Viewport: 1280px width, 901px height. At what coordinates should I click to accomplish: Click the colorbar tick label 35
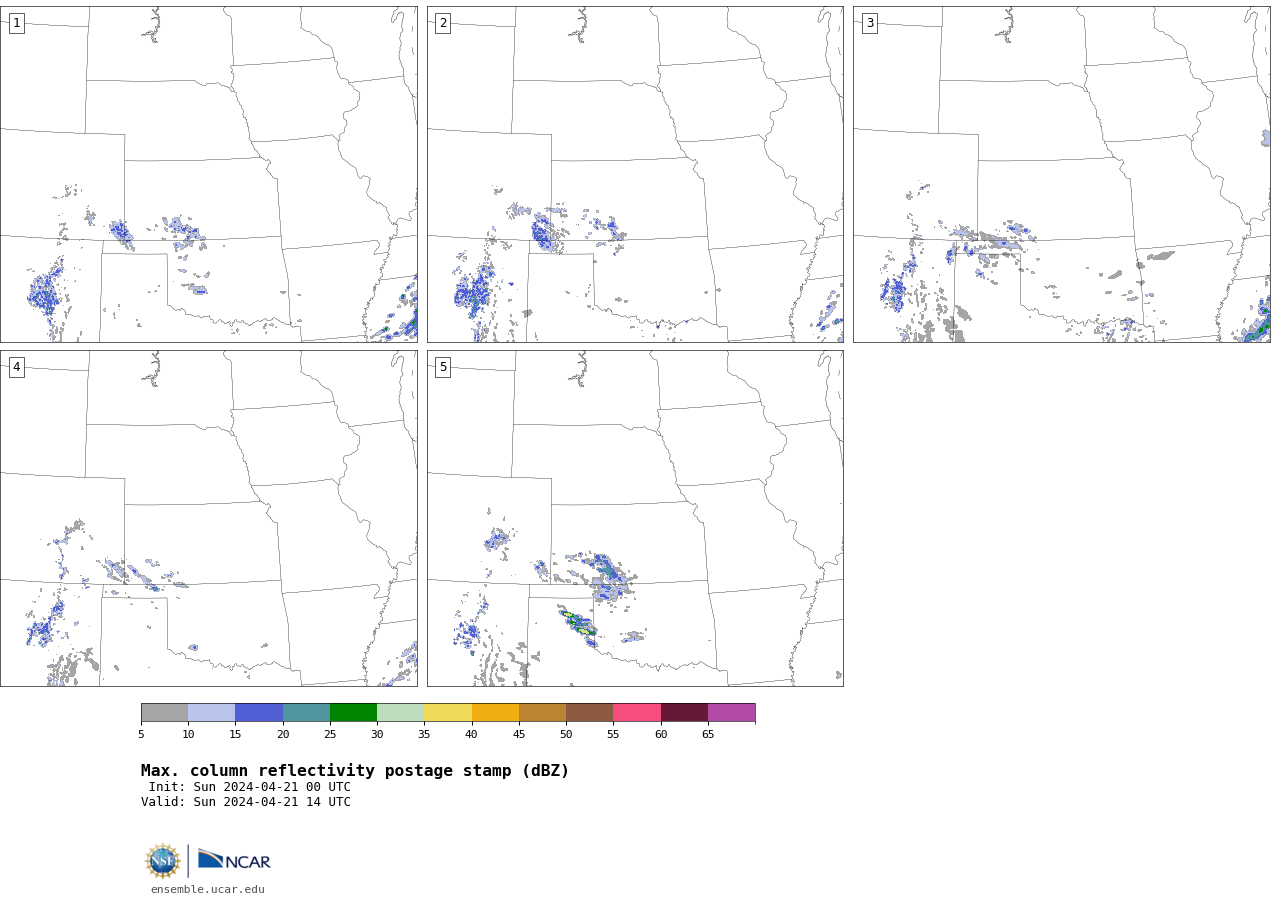424,734
